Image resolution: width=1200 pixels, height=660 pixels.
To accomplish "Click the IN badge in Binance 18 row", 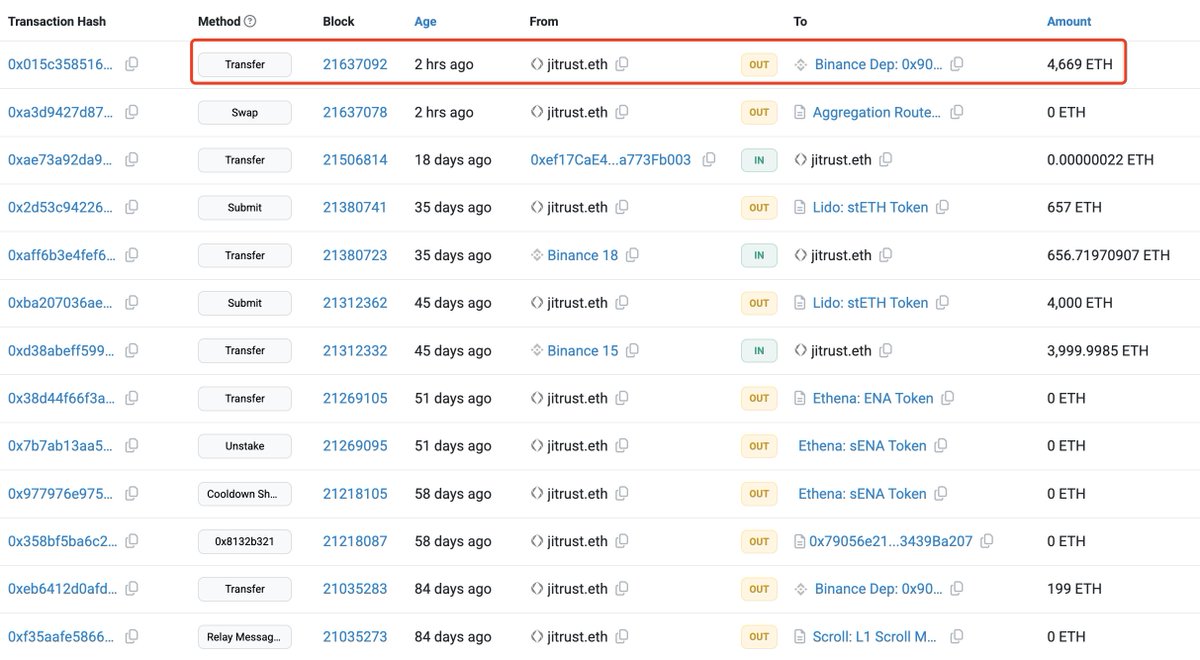I will pyautogui.click(x=759, y=255).
